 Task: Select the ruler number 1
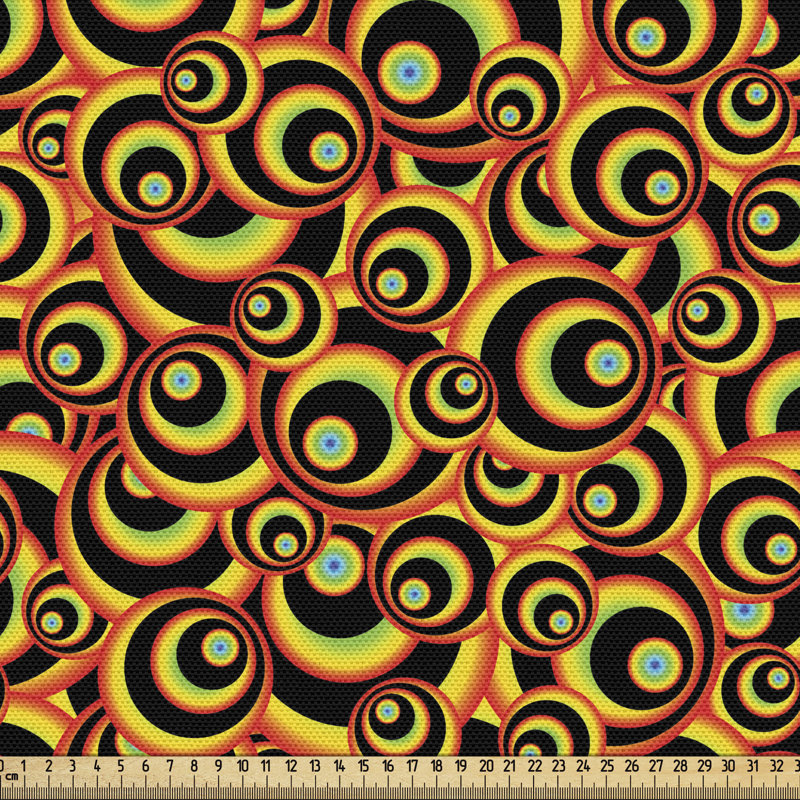pos(23,766)
